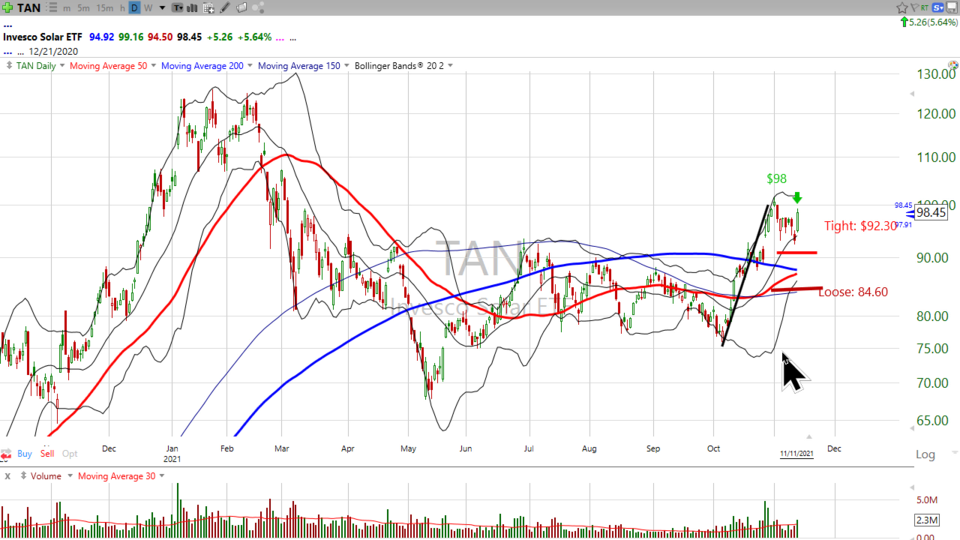Click the 12/21/2020 date text
Screen dimensions: 960x540
[x=53, y=51]
